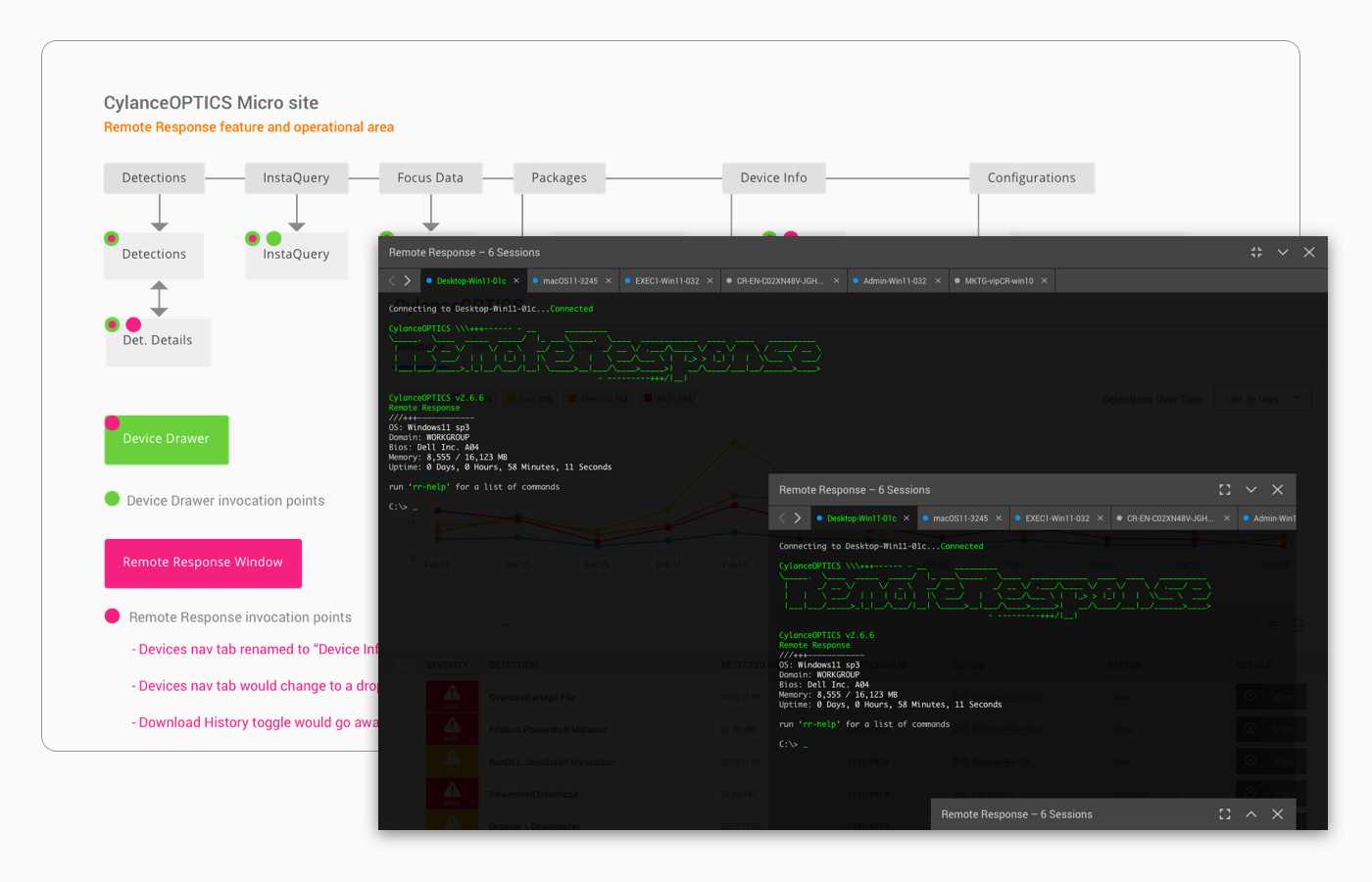Screen dimensions: 1372x882
Task: Collapse the large Remote Response window using chevron
Action: [x=1283, y=253]
